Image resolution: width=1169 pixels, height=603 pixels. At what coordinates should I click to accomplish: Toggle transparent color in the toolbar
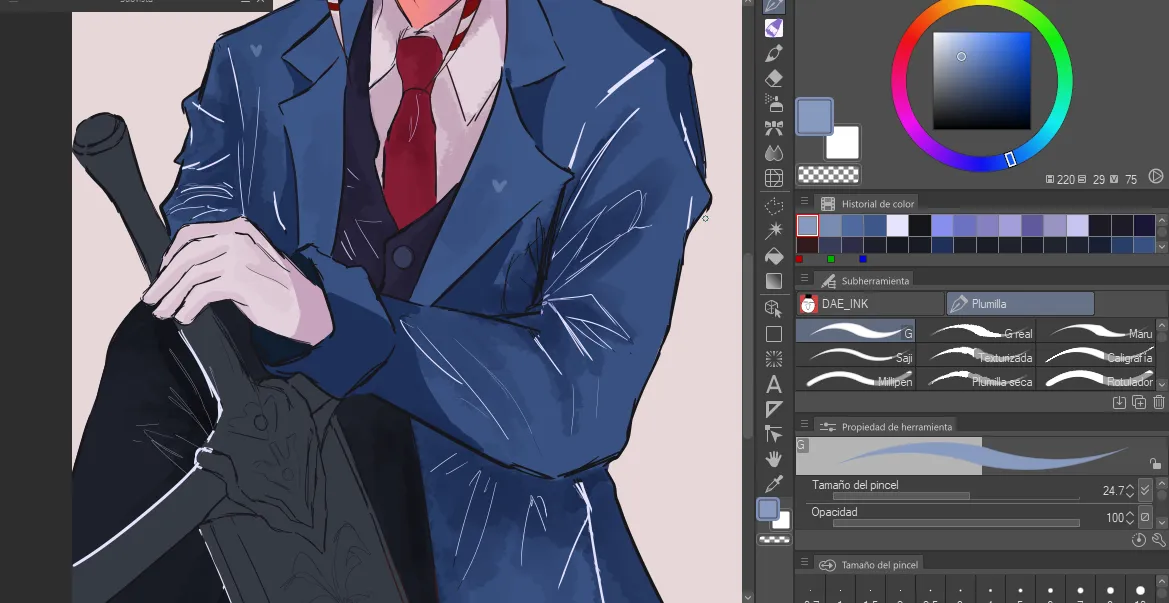[x=775, y=540]
